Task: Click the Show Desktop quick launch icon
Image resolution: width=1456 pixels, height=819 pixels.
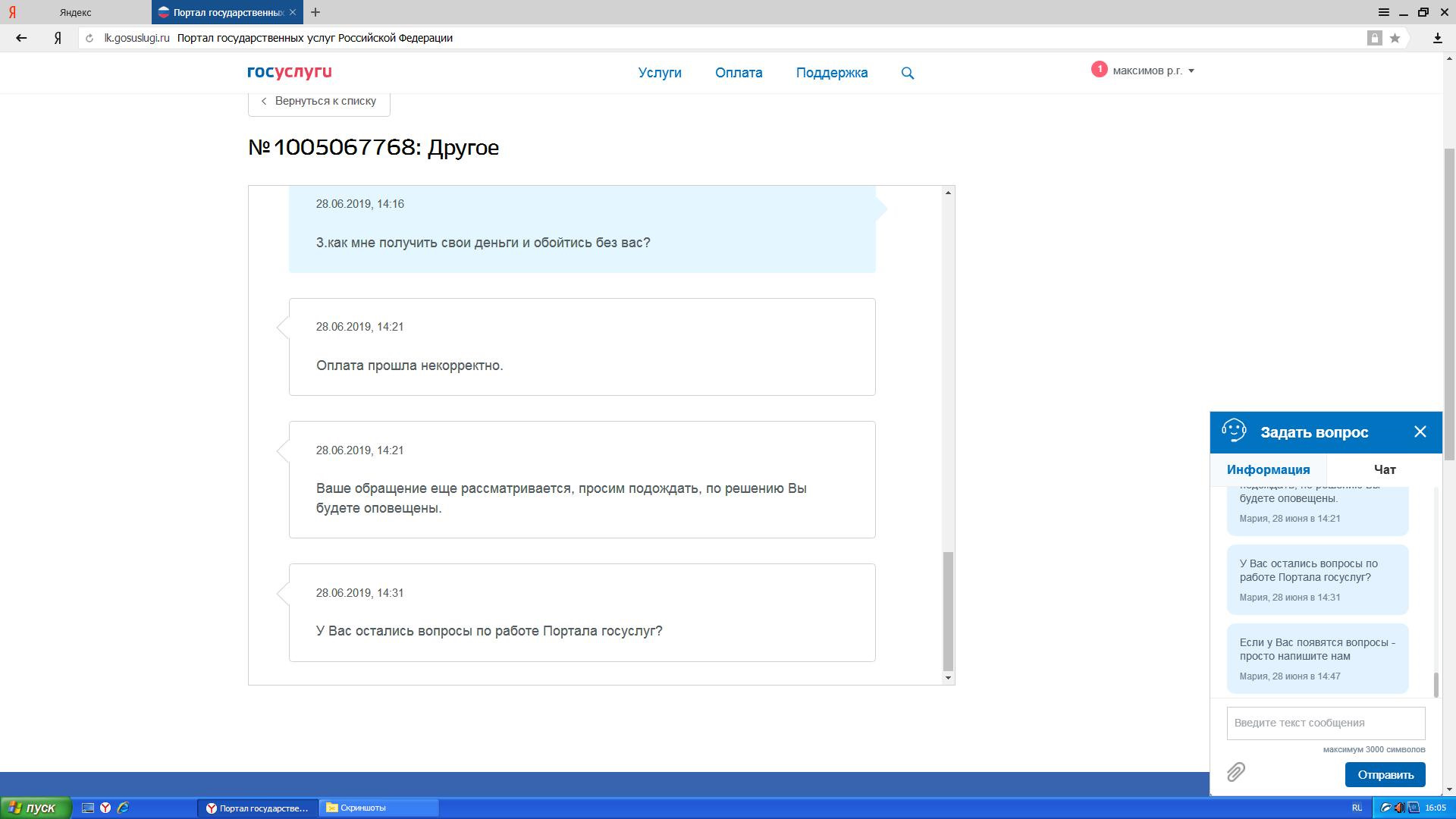Action: [88, 808]
